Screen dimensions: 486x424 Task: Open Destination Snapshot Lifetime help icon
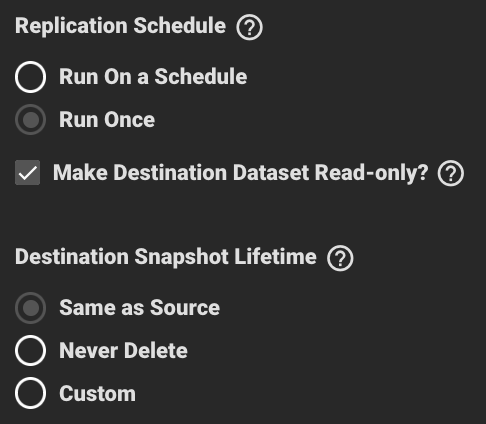click(x=340, y=258)
